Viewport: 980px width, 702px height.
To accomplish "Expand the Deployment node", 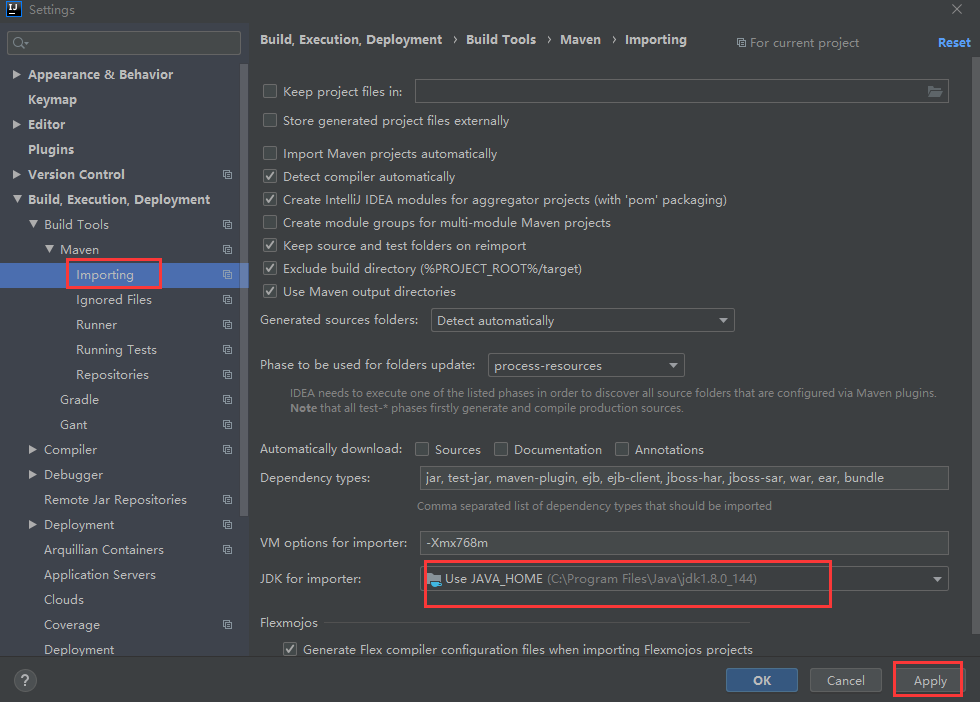I will (x=33, y=524).
